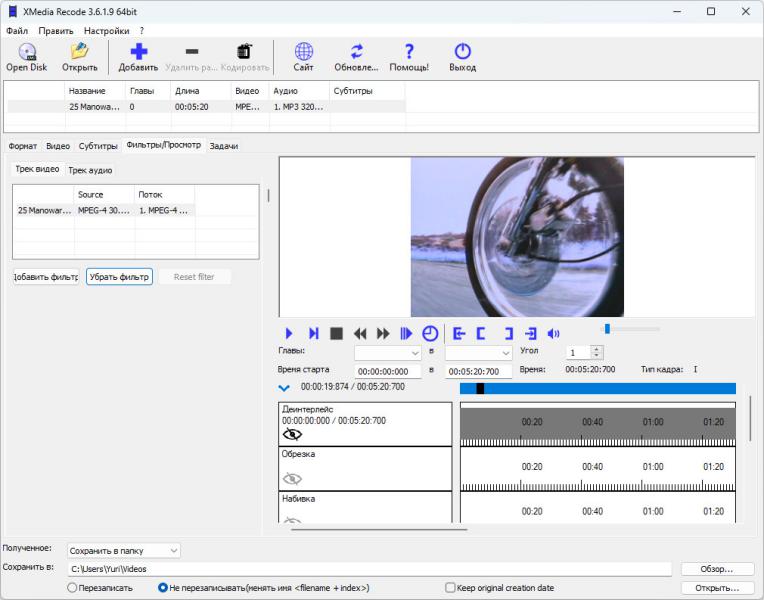The width and height of the screenshot is (764, 600).
Task: Click the Обзор... browse button
Action: (717, 569)
